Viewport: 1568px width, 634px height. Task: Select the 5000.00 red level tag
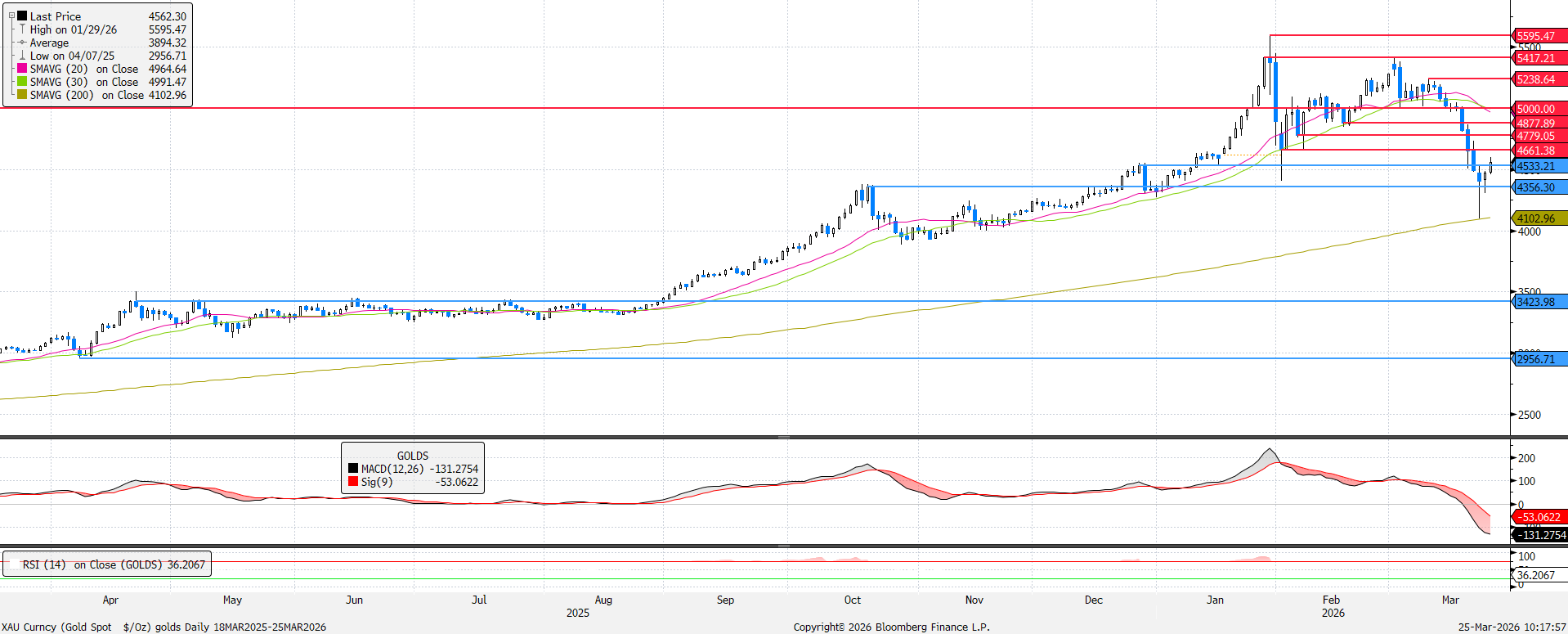(x=1537, y=109)
